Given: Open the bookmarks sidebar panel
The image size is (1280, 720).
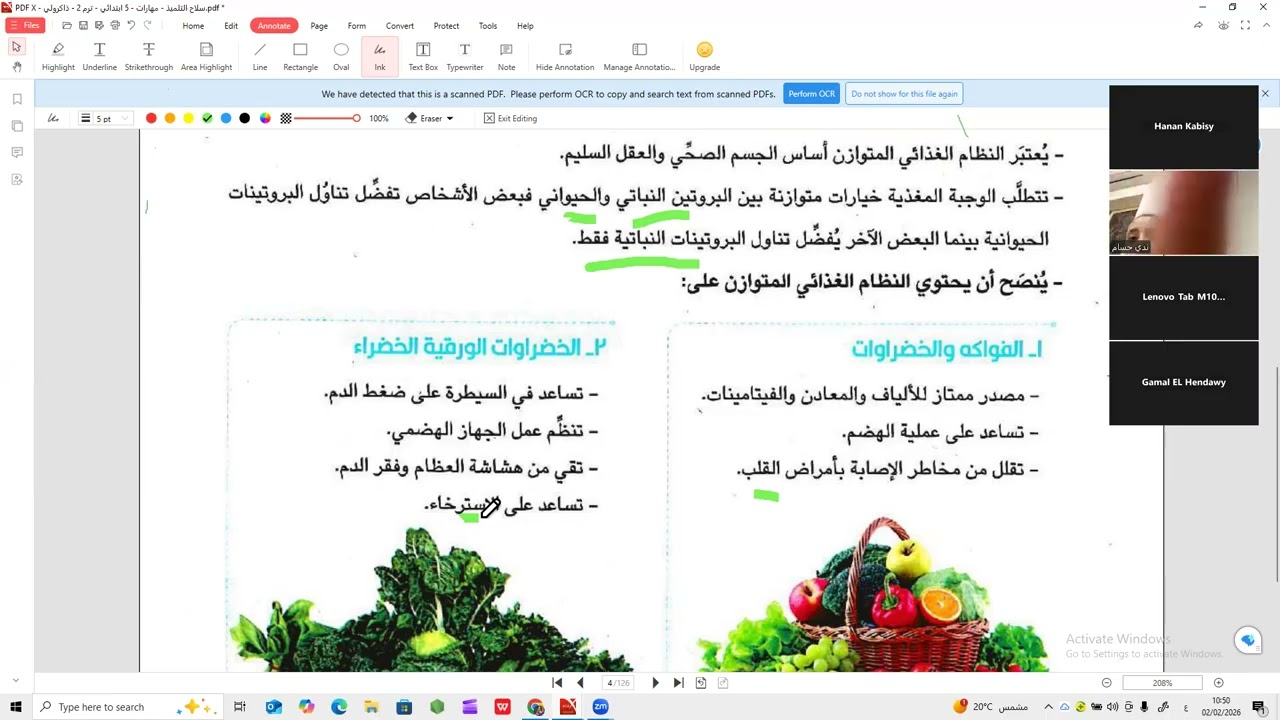Looking at the screenshot, I should pos(17,99).
